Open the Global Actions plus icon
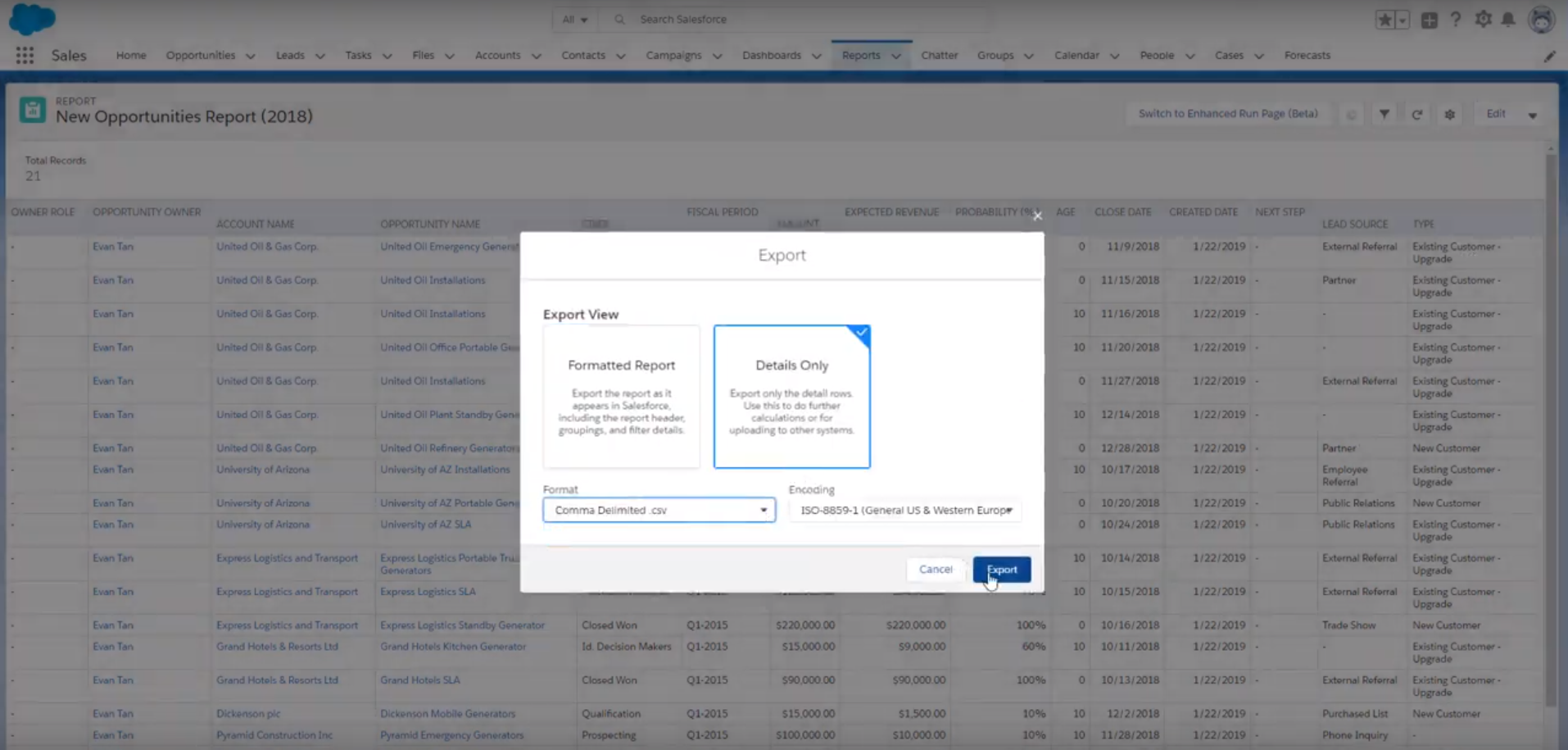The width and height of the screenshot is (1568, 750). (1430, 20)
